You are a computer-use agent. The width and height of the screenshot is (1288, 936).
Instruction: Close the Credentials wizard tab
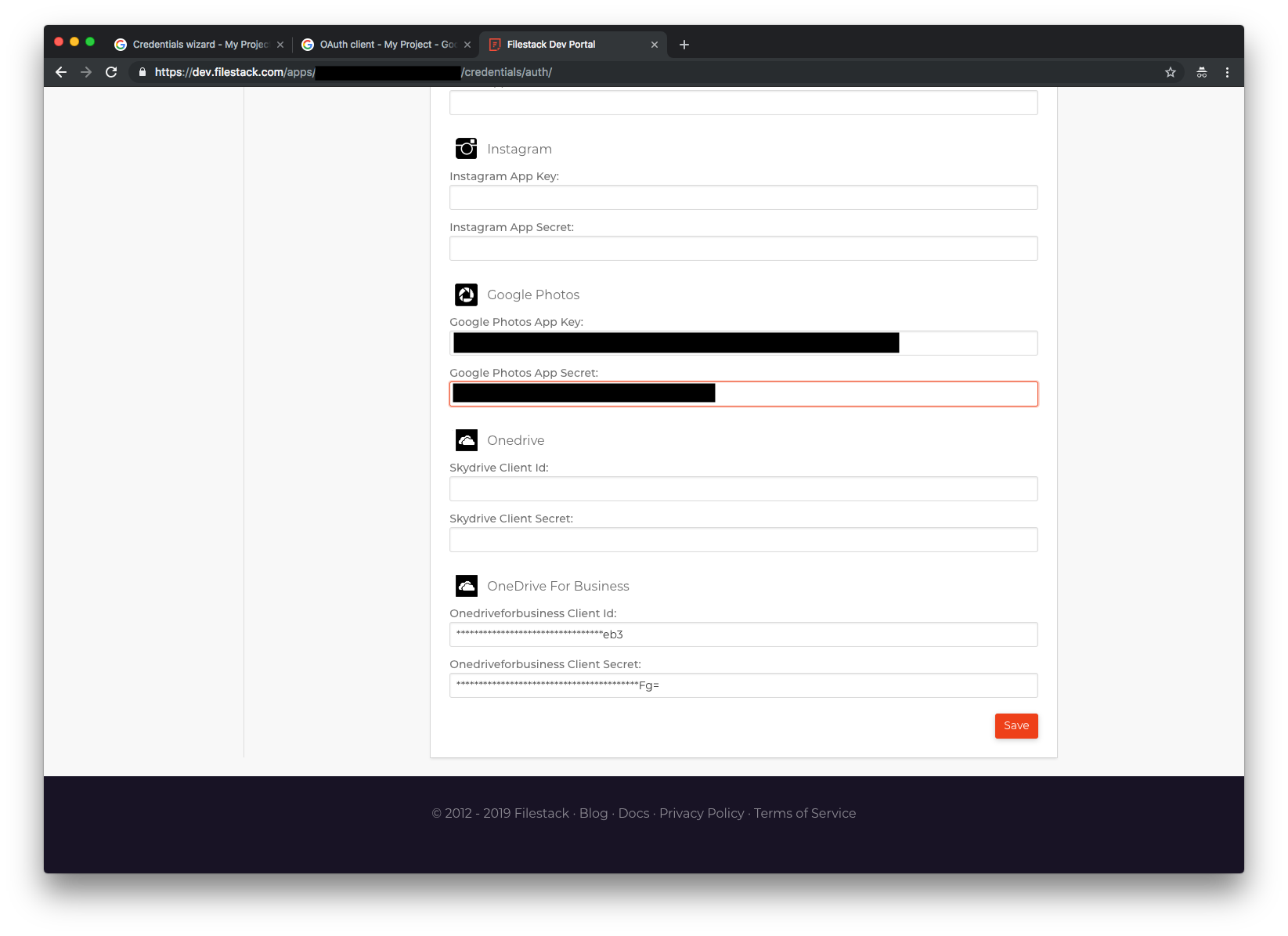280,45
